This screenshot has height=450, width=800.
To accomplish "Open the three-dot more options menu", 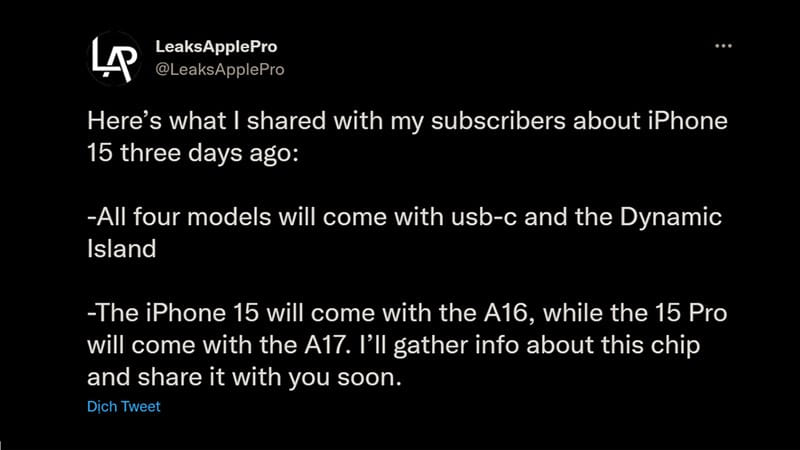I will click(x=723, y=46).
